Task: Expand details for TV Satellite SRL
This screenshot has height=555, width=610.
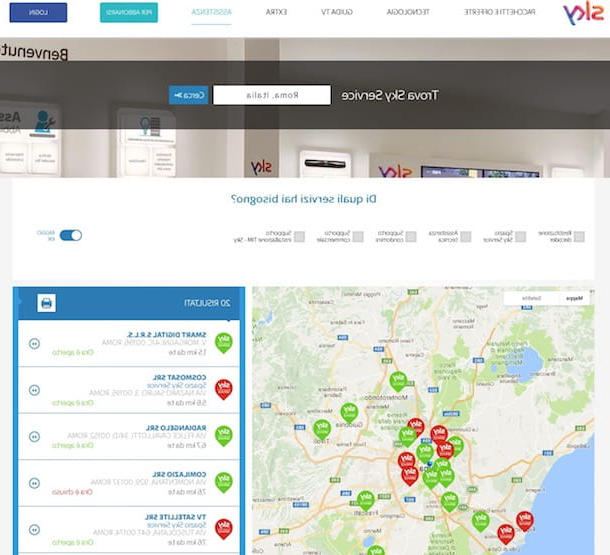Action: click(x=34, y=530)
